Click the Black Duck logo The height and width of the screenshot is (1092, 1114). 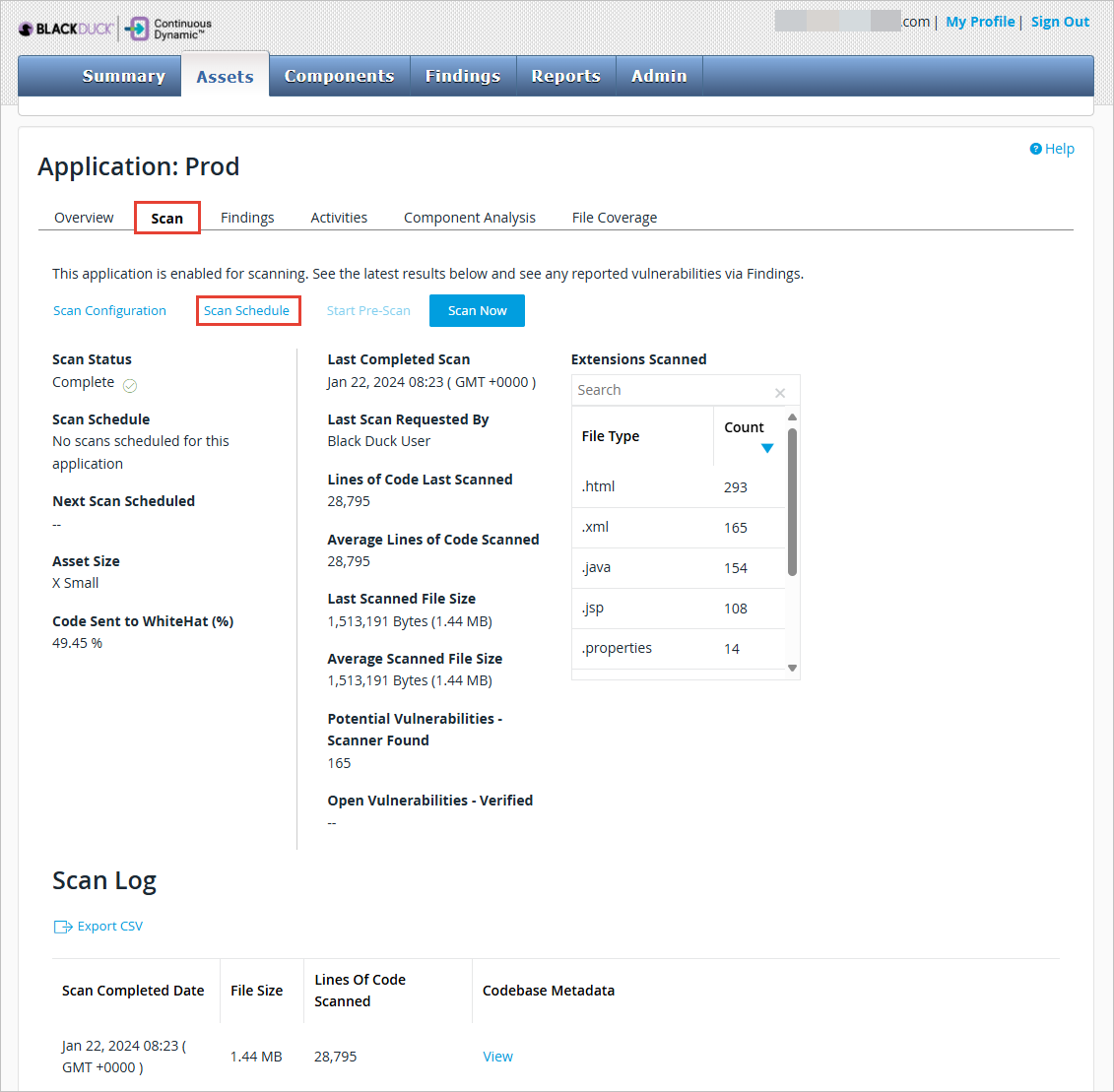65,30
